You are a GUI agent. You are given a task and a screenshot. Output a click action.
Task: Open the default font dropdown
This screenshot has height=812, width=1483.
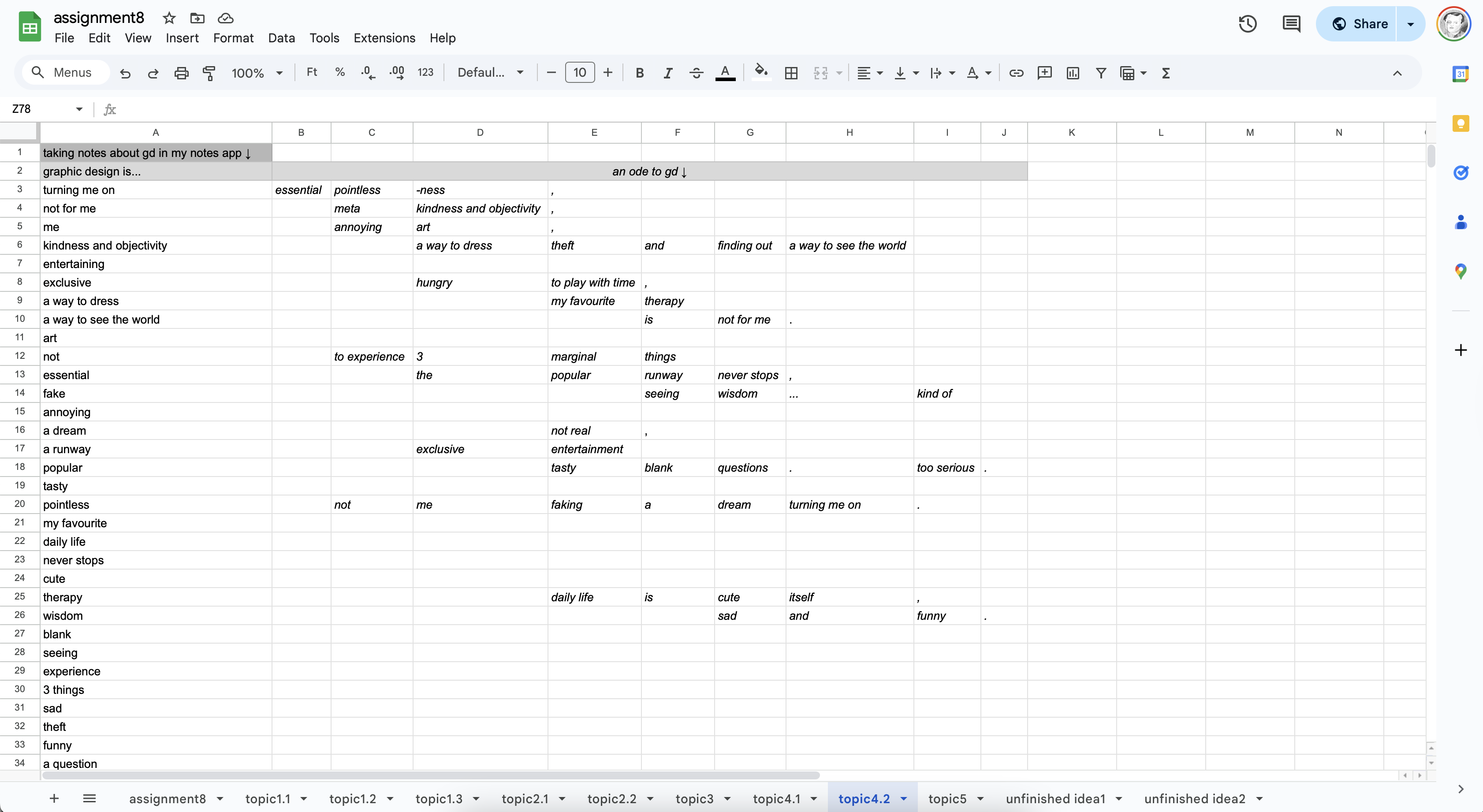point(490,73)
